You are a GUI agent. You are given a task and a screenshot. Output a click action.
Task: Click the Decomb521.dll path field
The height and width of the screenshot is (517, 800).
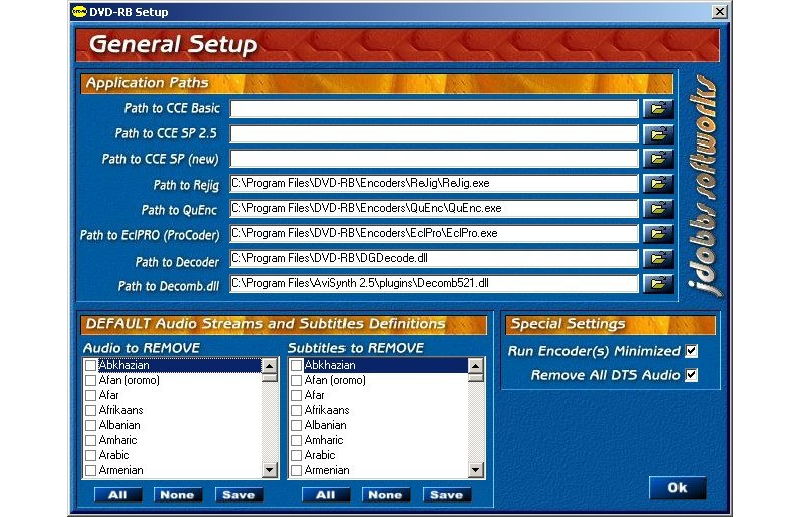coord(434,283)
